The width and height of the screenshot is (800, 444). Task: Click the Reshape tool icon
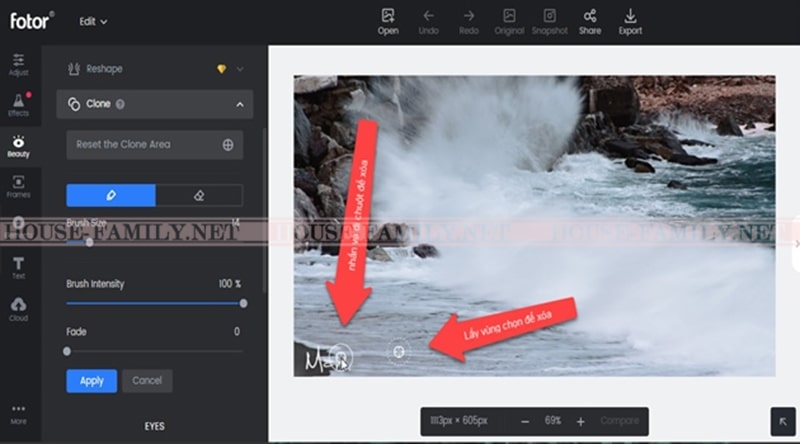click(74, 69)
